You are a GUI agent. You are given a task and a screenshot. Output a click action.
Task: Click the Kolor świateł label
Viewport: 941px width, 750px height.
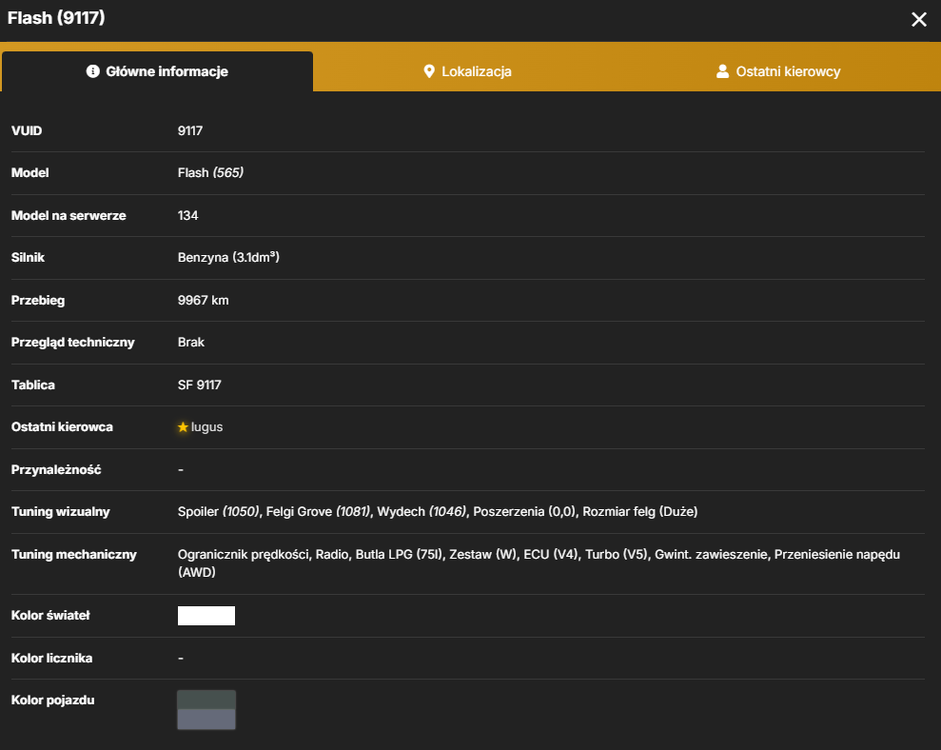(x=51, y=616)
